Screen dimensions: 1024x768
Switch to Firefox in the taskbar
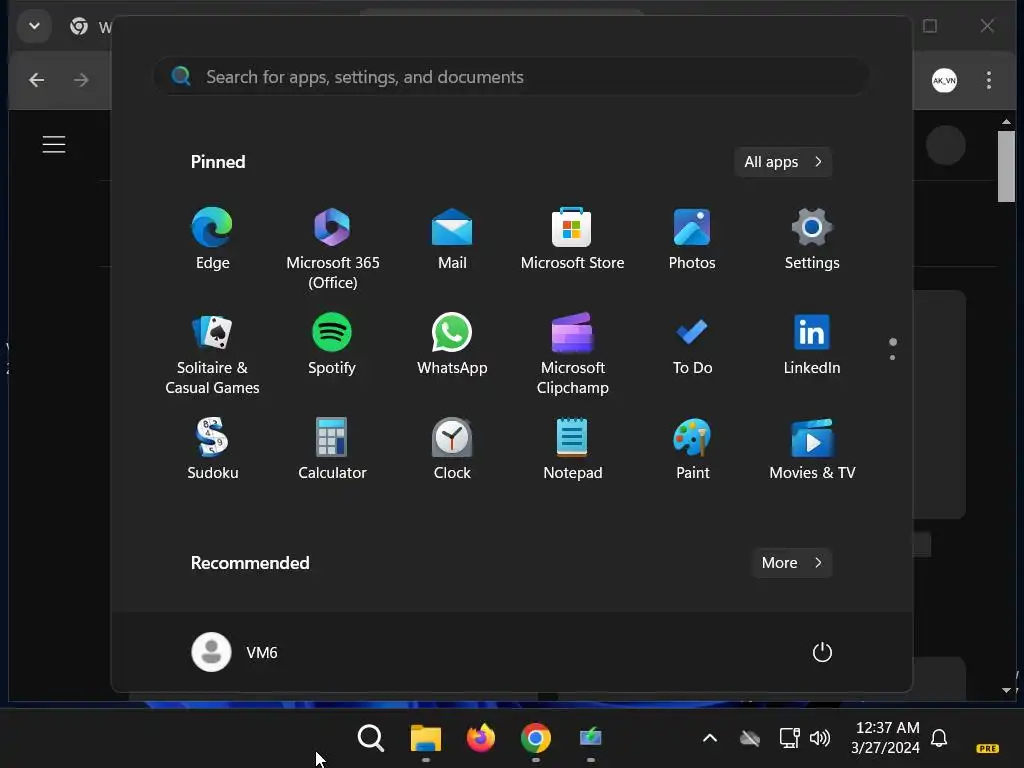(x=481, y=738)
